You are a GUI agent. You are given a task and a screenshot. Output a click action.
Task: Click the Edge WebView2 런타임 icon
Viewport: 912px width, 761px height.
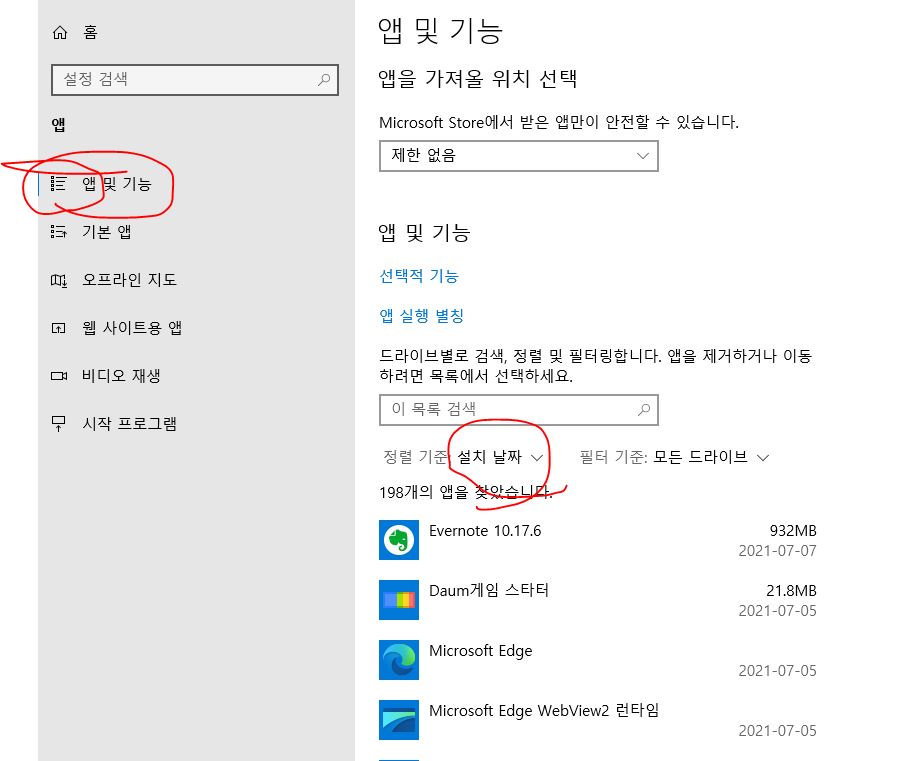point(399,720)
